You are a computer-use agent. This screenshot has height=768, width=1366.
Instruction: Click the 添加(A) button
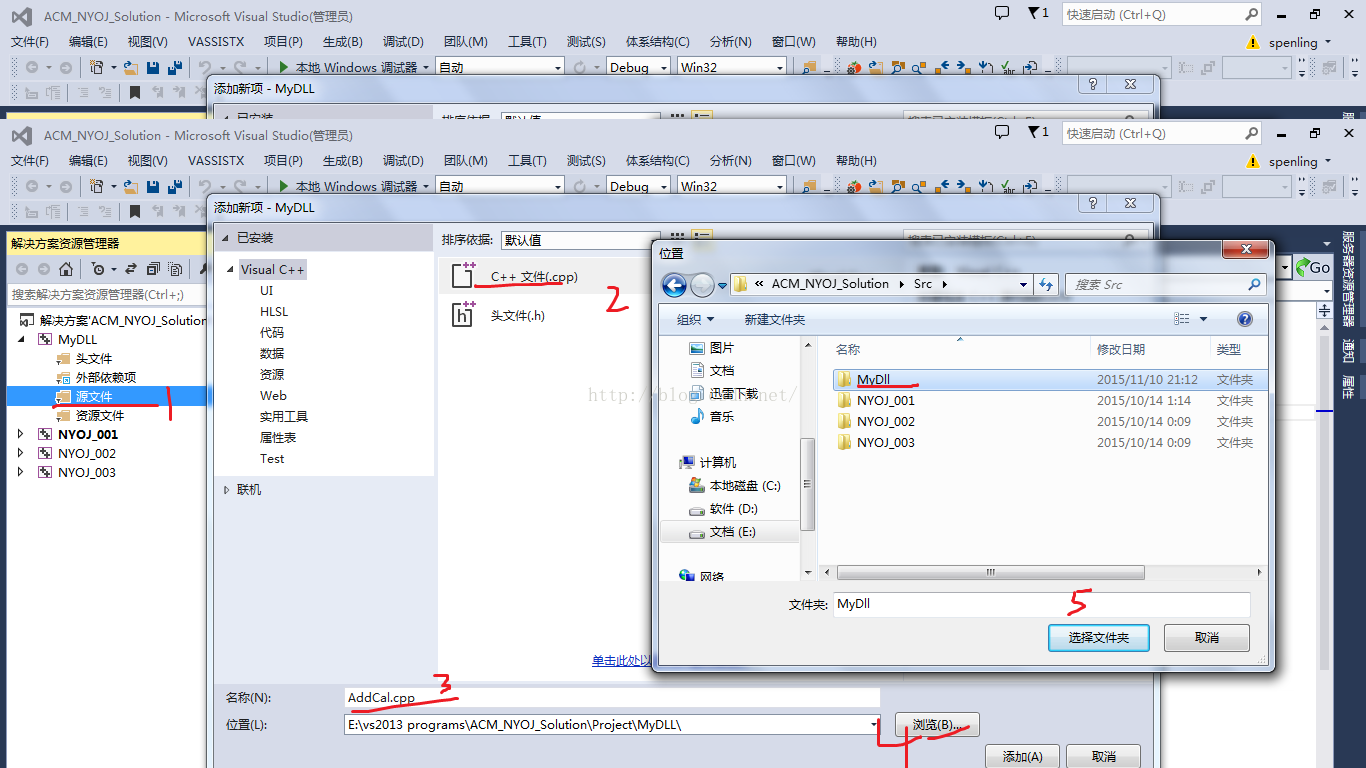(1022, 756)
